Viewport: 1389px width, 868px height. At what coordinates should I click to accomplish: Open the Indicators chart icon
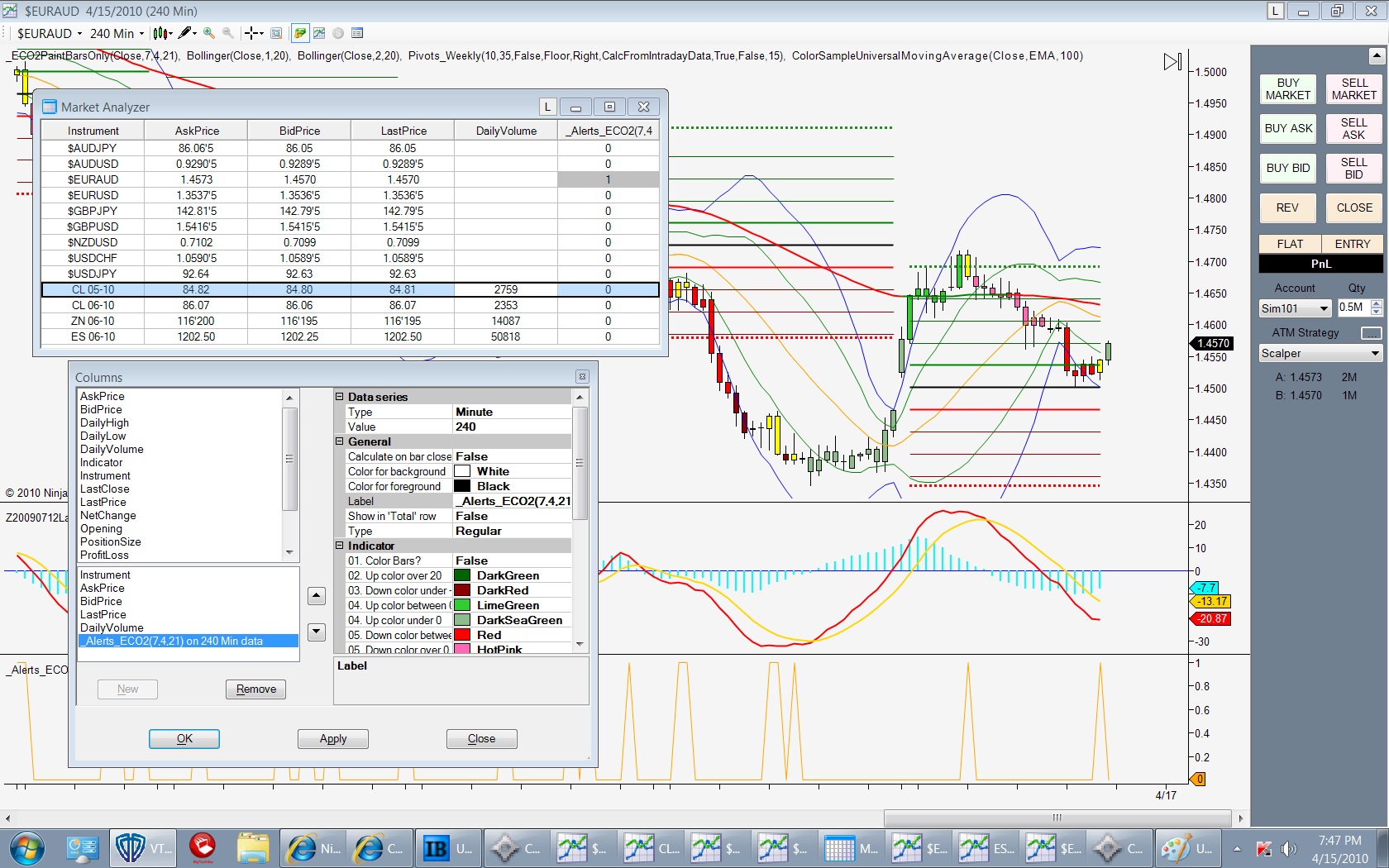[x=318, y=33]
